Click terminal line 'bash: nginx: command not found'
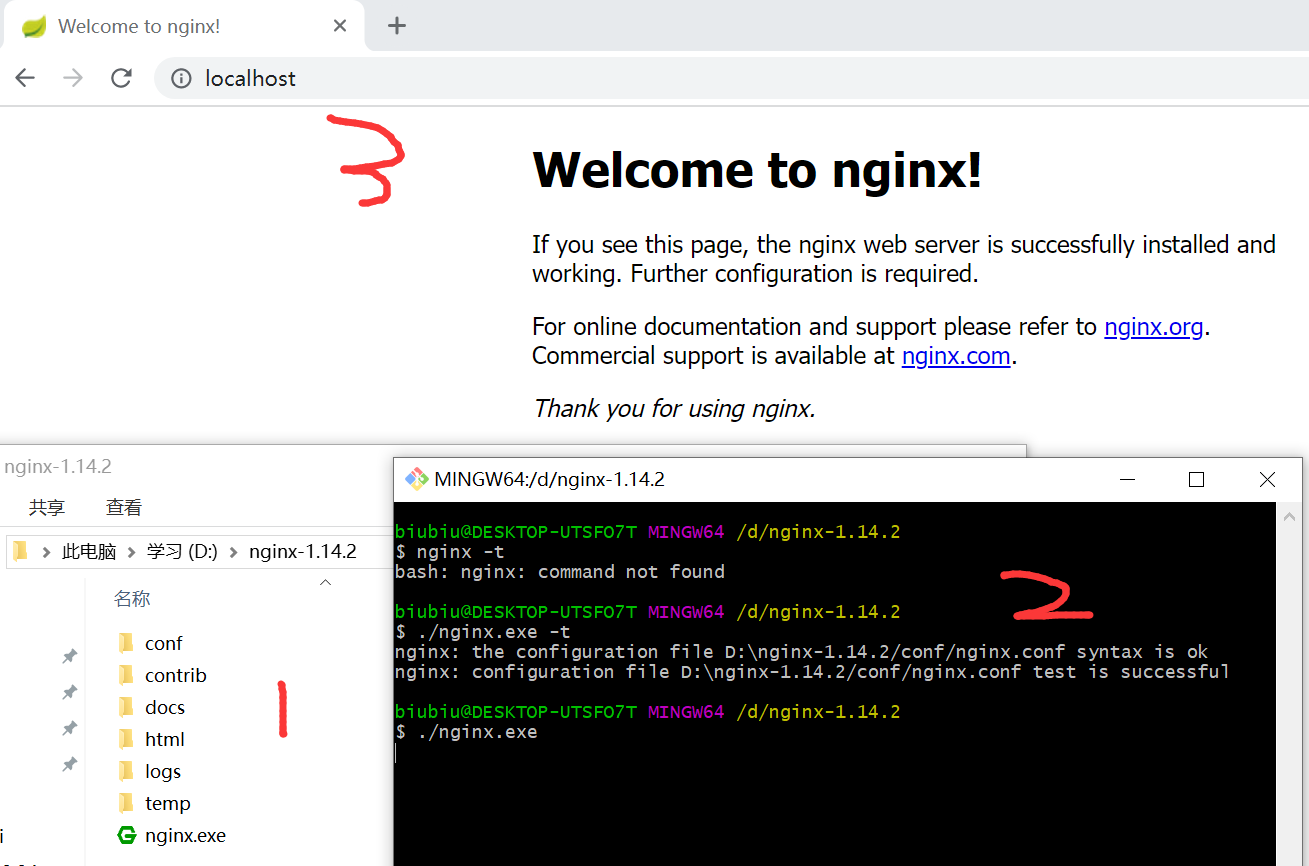 (x=560, y=572)
